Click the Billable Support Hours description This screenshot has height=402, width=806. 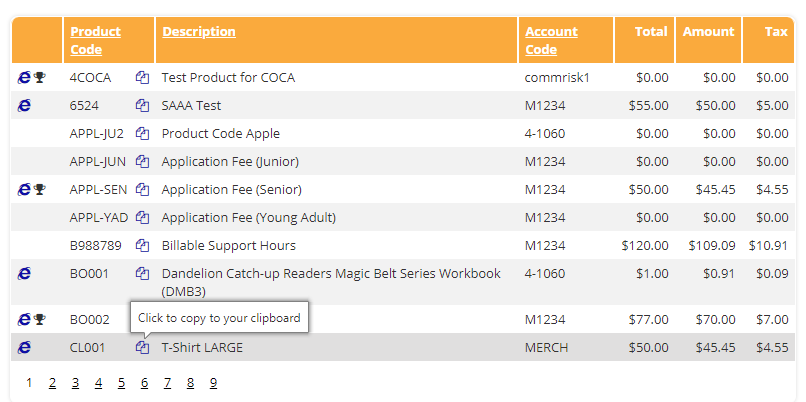(228, 246)
